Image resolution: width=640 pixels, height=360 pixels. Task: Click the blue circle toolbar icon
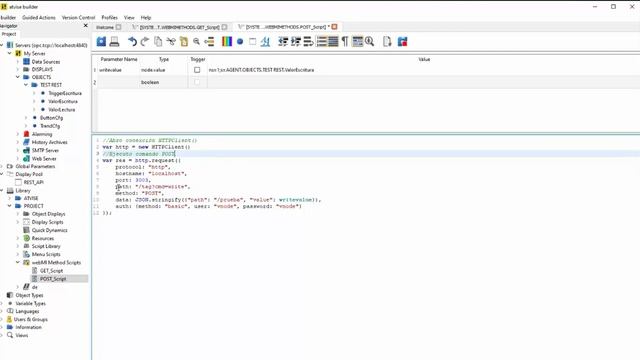pyautogui.click(x=240, y=42)
